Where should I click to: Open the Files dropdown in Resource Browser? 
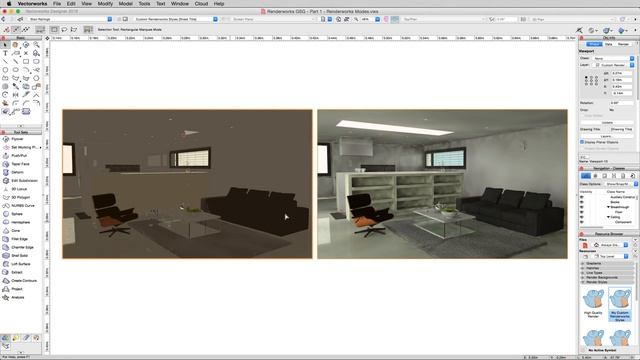tap(611, 245)
